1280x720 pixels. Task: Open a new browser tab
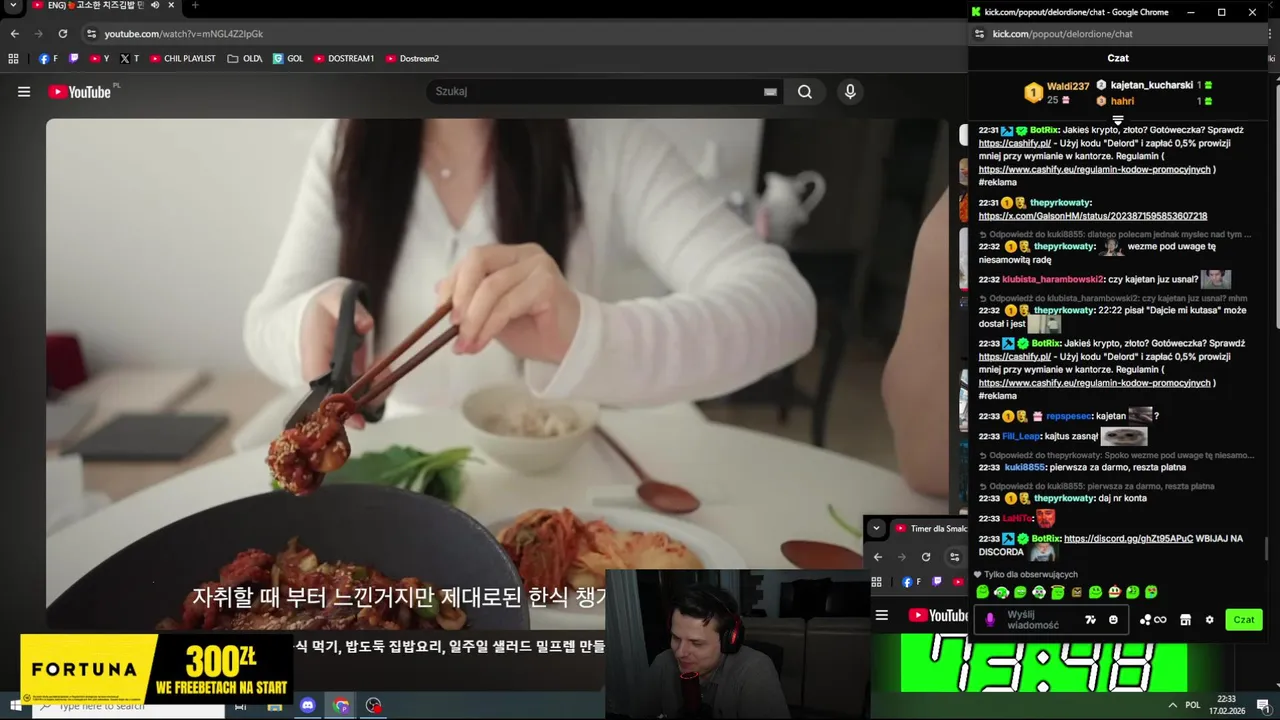(194, 6)
